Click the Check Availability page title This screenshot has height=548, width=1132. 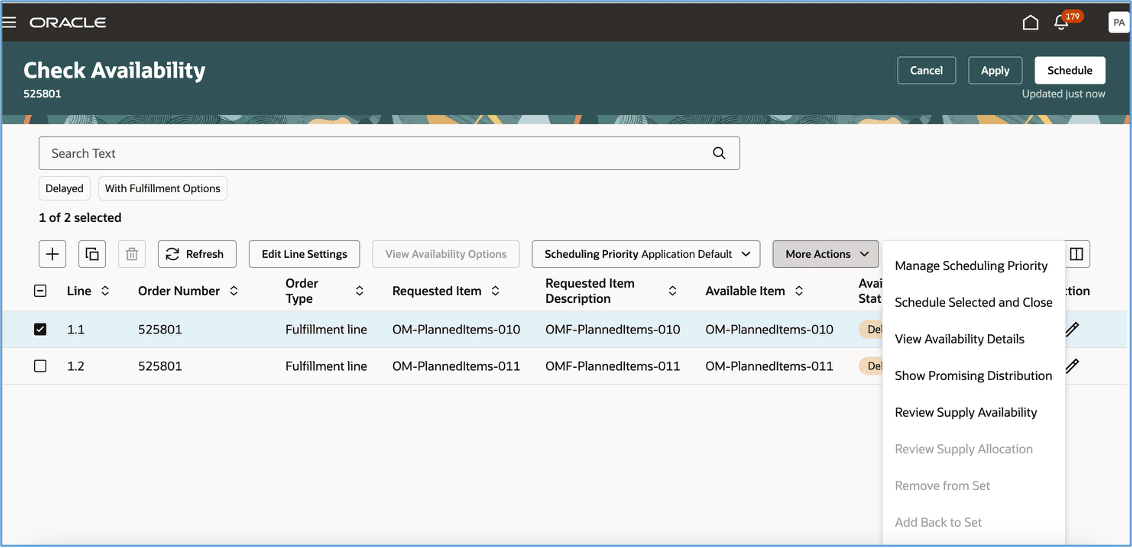(x=114, y=70)
